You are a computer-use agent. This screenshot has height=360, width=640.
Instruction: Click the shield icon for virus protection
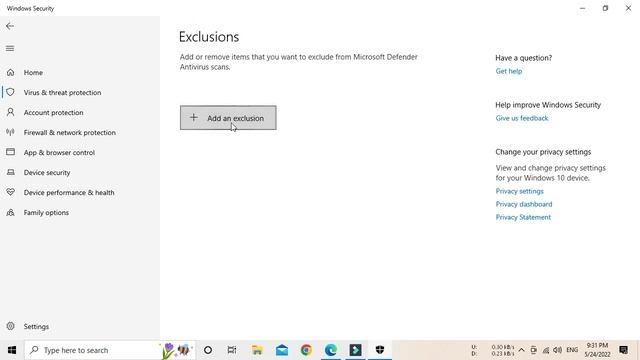point(11,92)
